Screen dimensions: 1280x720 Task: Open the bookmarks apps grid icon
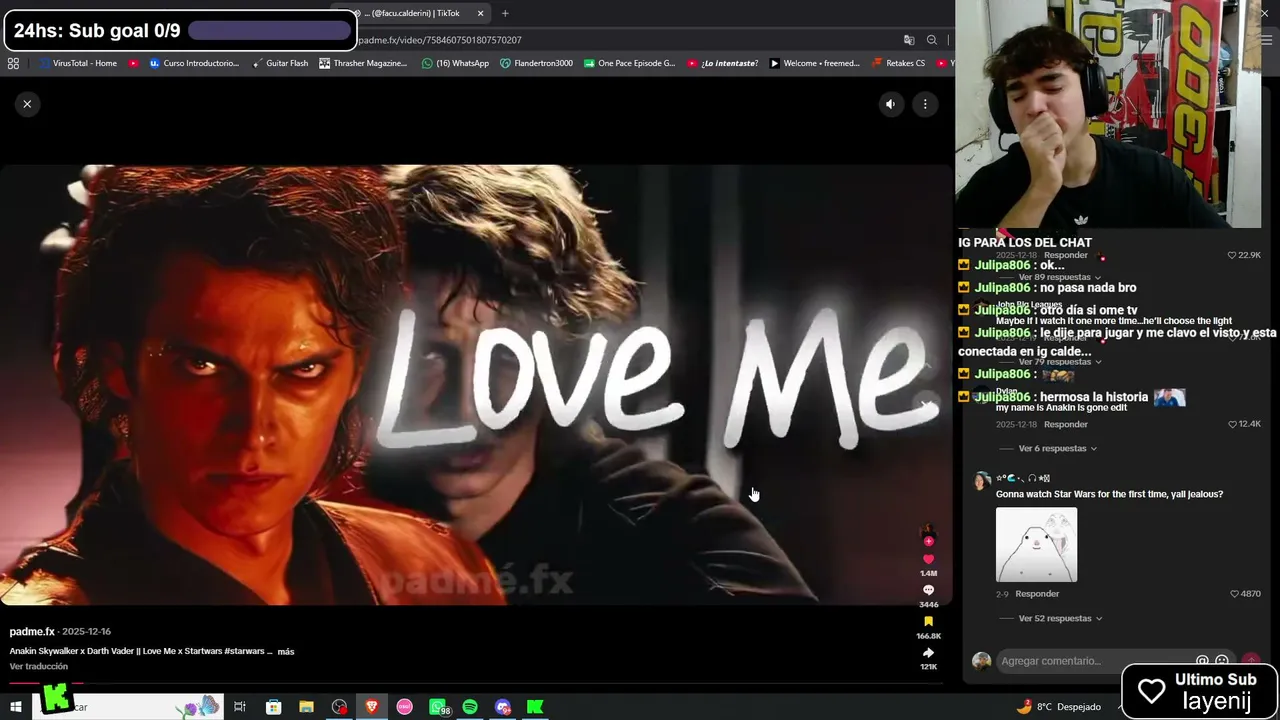pyautogui.click(x=13, y=63)
